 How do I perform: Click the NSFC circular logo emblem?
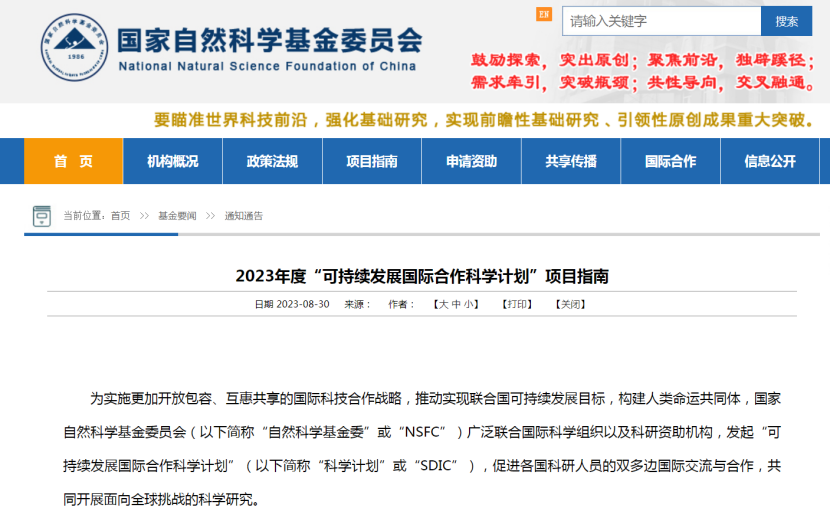[x=73, y=49]
